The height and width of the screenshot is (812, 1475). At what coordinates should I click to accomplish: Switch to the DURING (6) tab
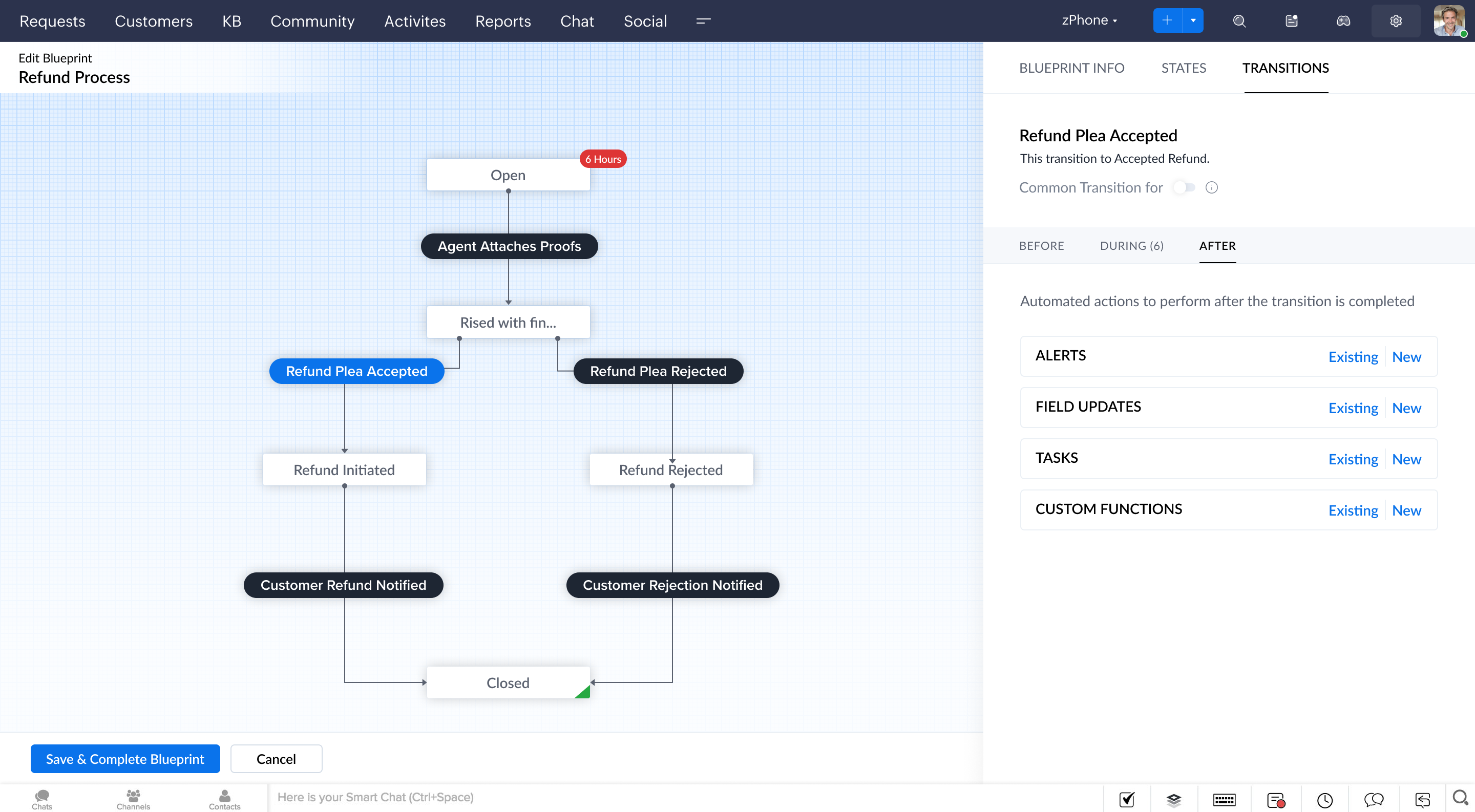coord(1131,245)
